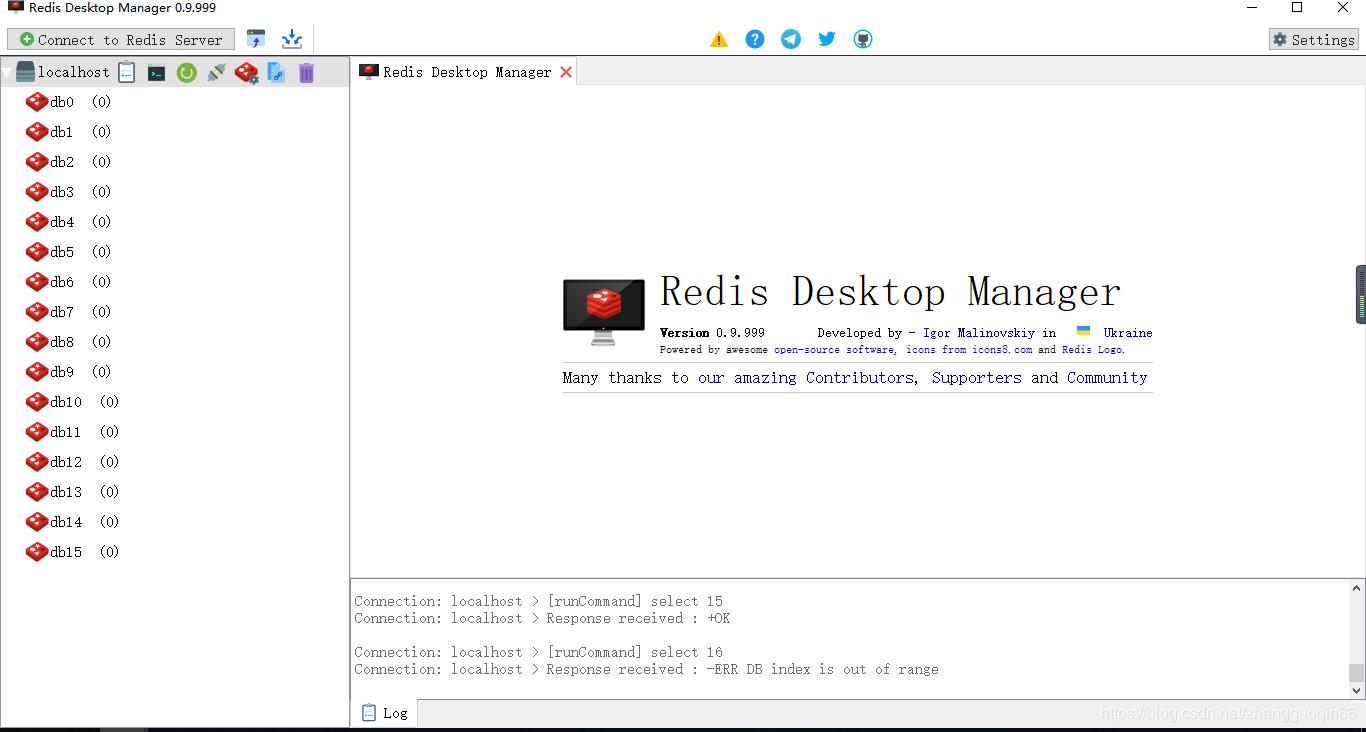Click the Redis monitor logo image
Viewport: 1366px width, 732px height.
click(604, 312)
